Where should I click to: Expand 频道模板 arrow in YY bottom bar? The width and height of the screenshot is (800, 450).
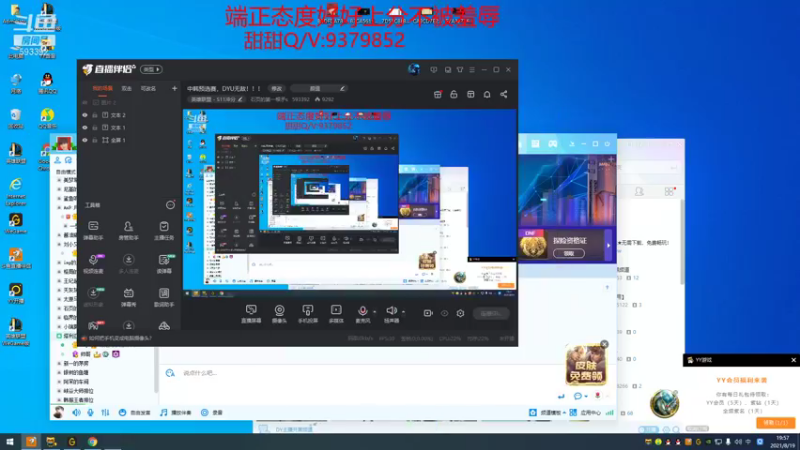pos(564,412)
